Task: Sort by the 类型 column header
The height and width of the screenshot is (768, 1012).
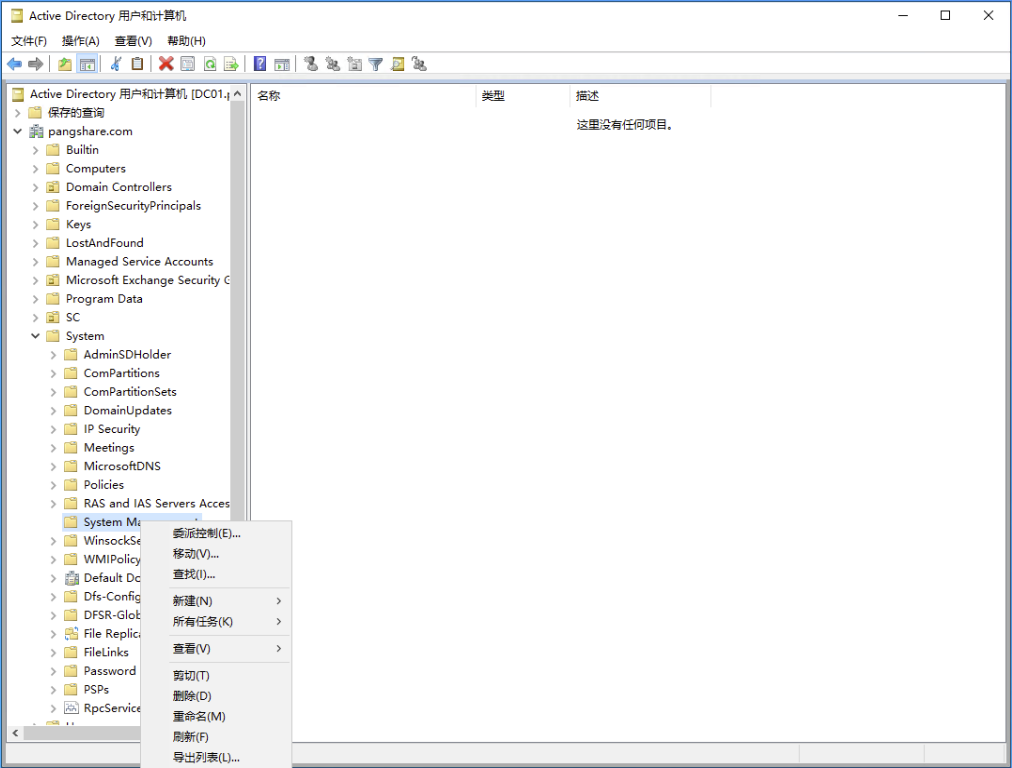Action: [523, 96]
